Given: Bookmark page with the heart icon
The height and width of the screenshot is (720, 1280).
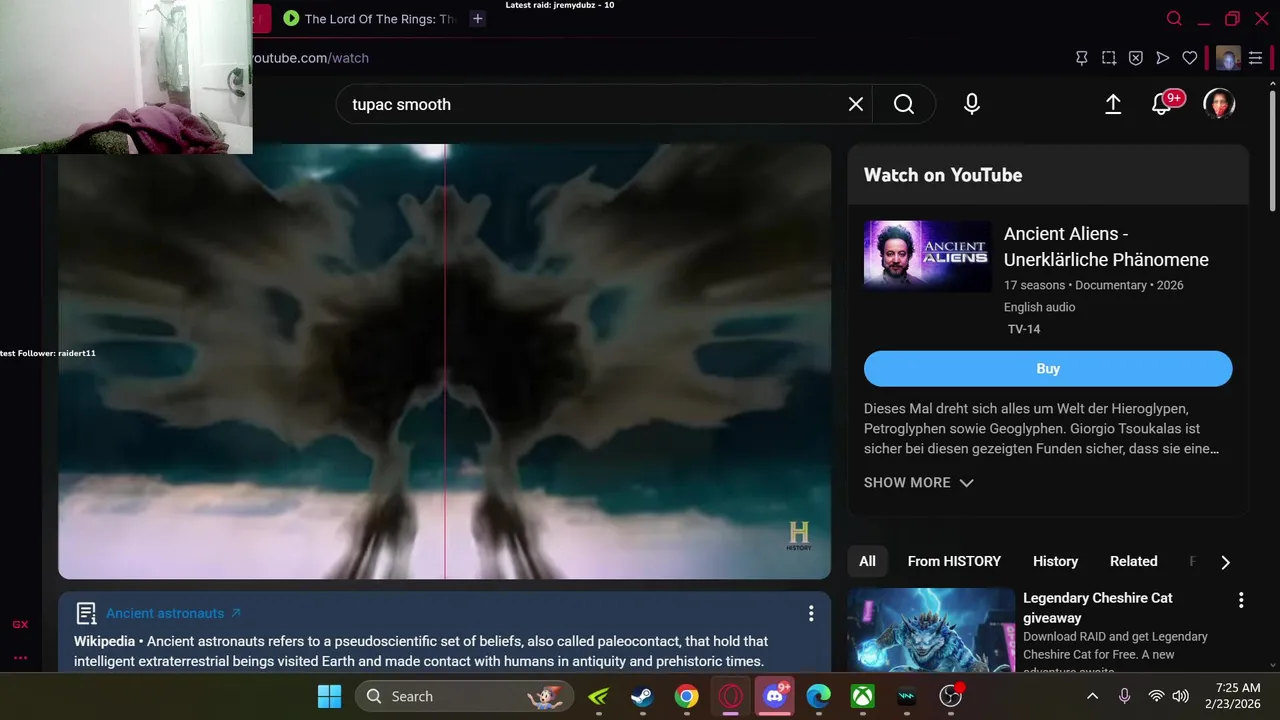Looking at the screenshot, I should [x=1189, y=58].
